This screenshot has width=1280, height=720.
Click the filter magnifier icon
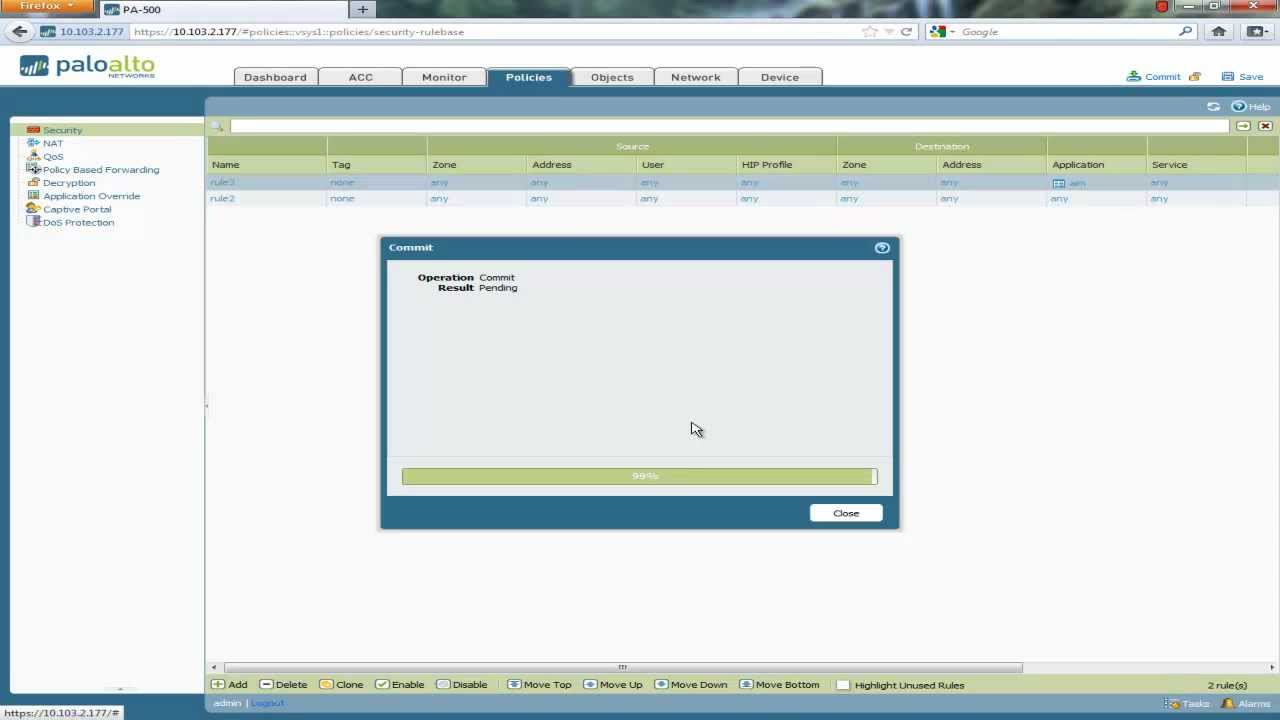pos(216,126)
